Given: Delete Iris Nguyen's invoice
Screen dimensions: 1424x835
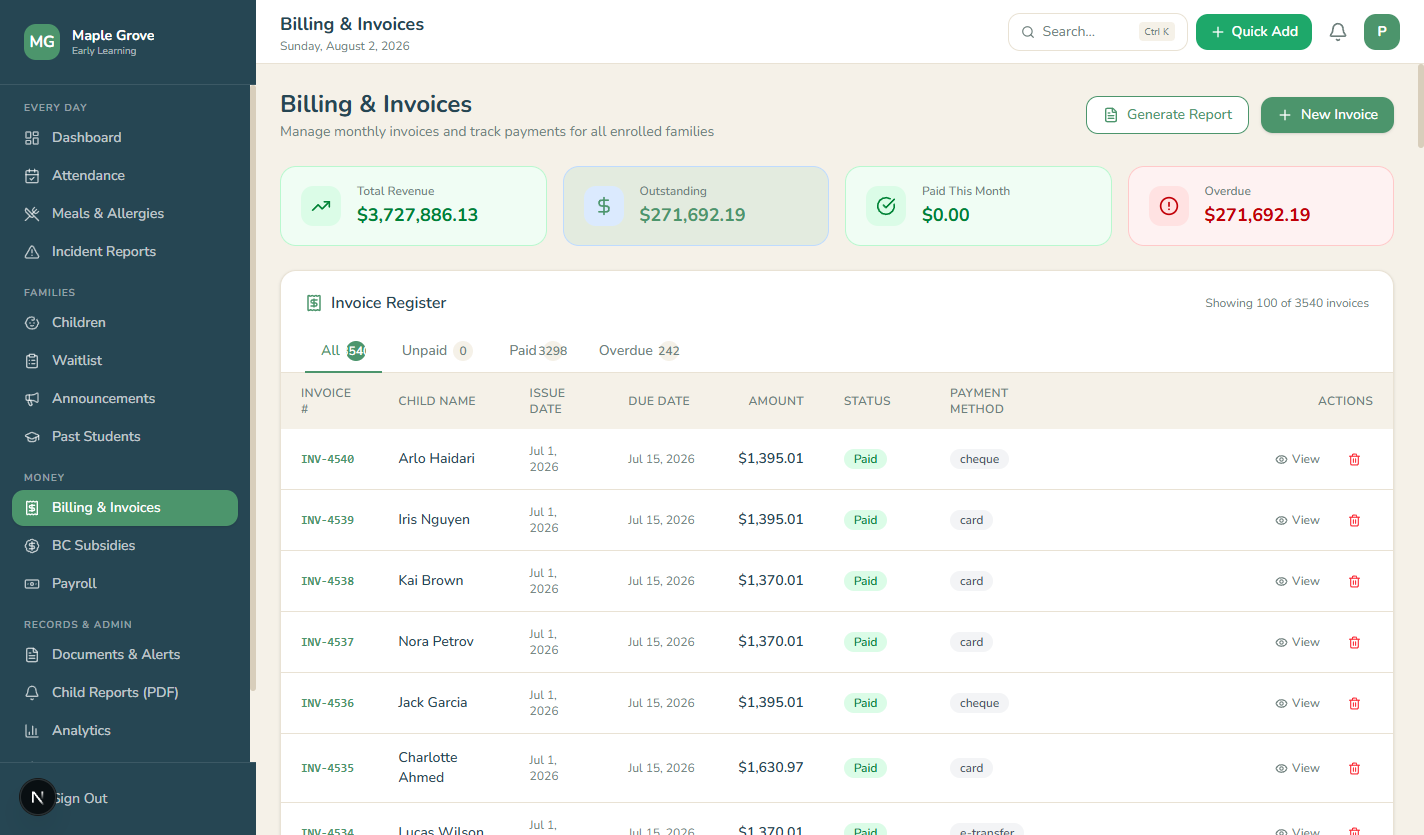Looking at the screenshot, I should tap(1355, 521).
